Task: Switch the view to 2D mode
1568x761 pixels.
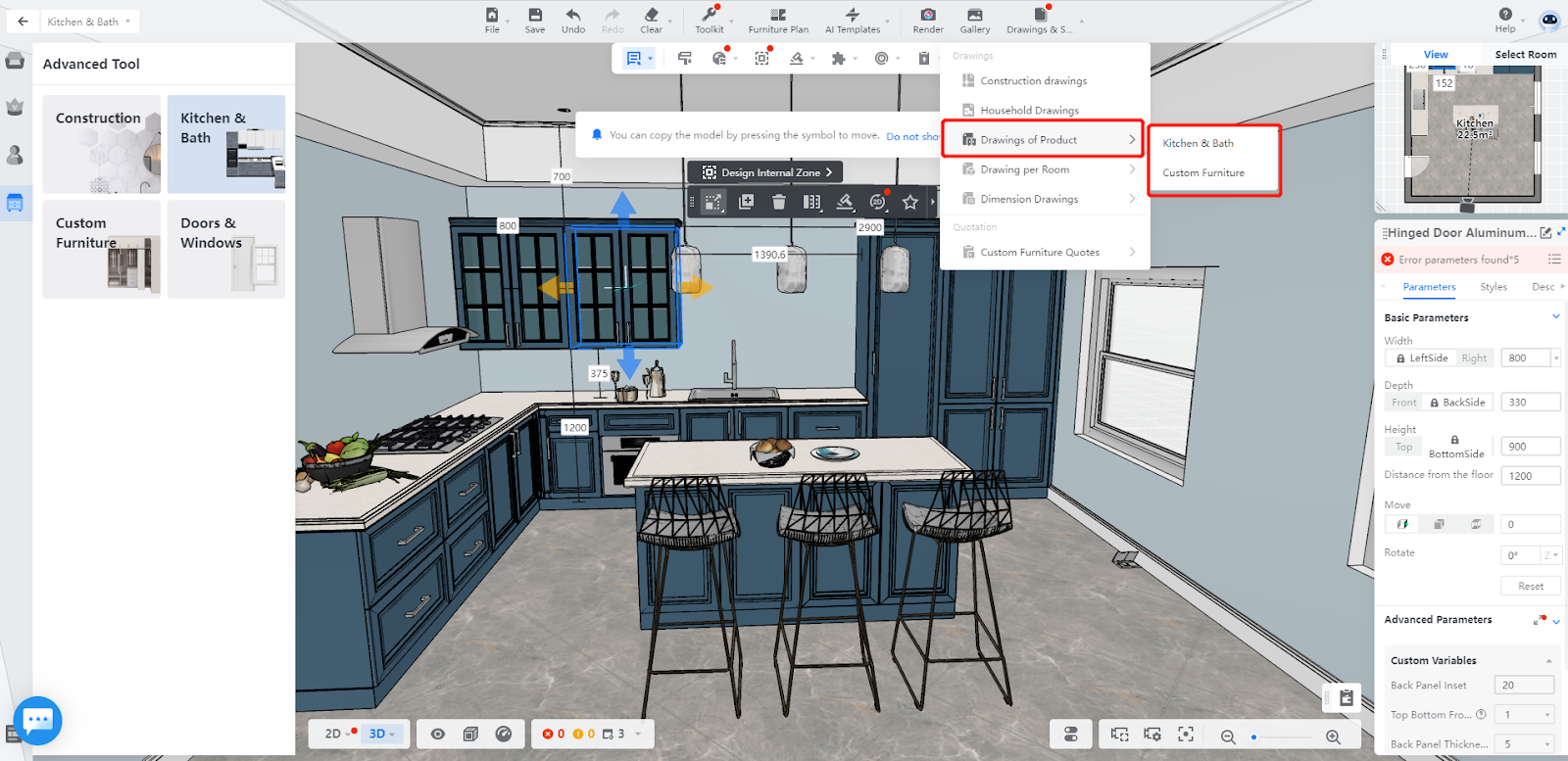Action: [334, 734]
